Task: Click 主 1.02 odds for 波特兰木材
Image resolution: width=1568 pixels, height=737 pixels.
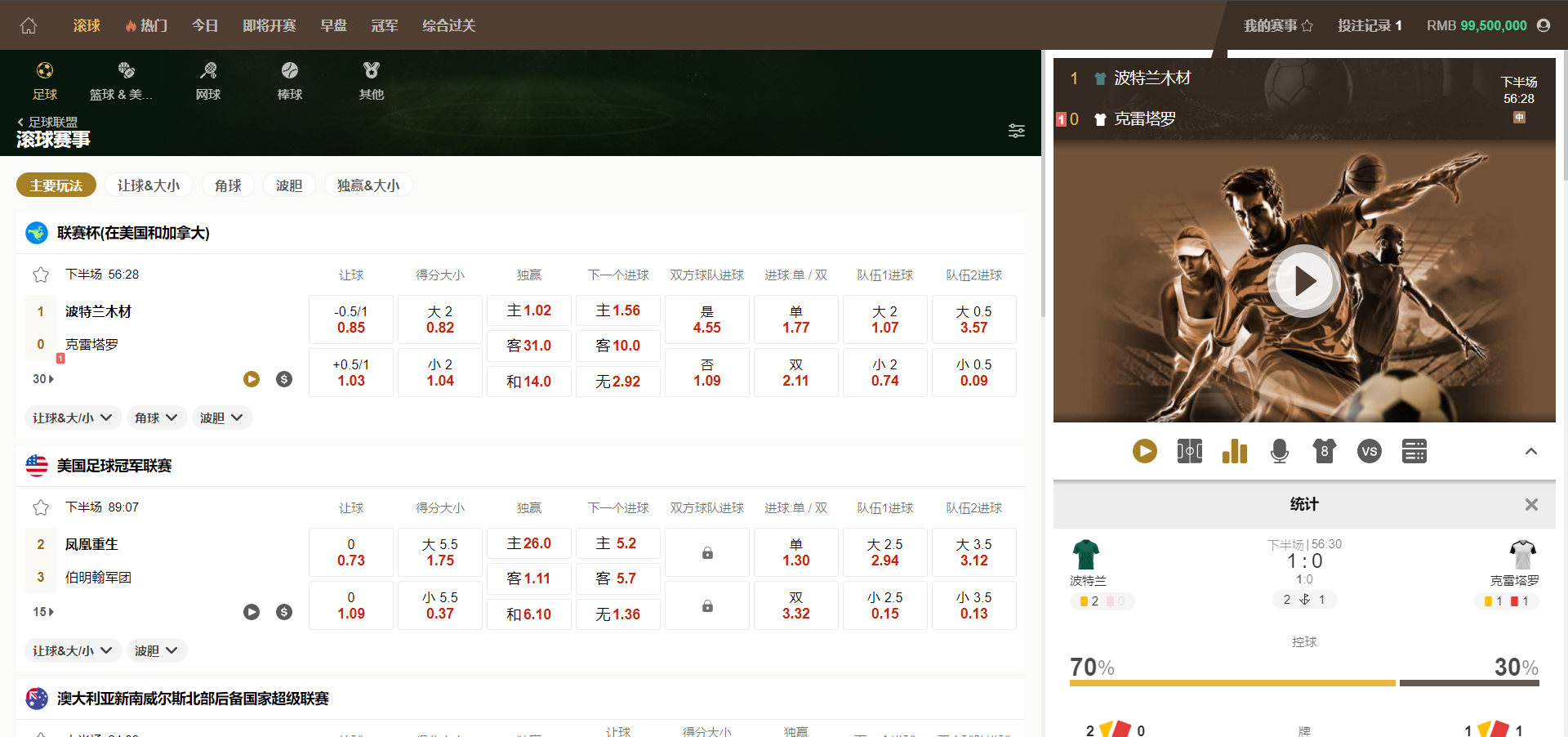Action: pyautogui.click(x=528, y=310)
